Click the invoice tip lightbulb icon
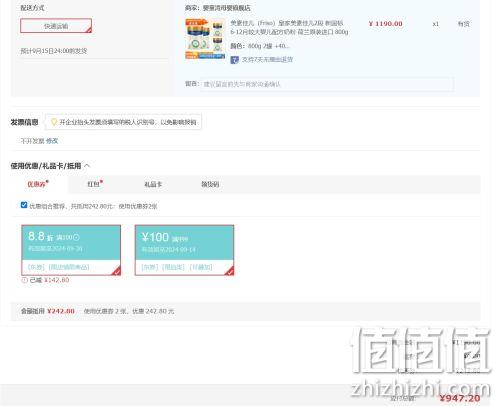 point(54,122)
